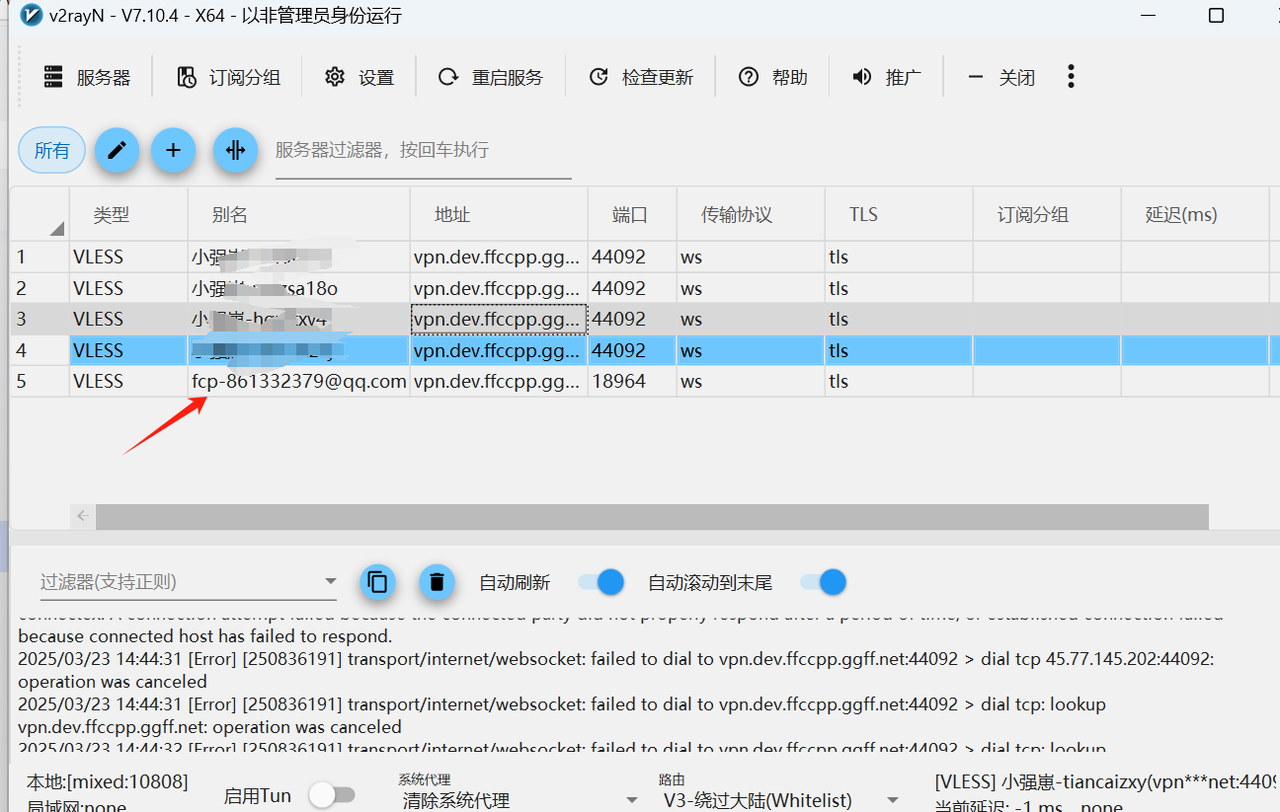
Task: Sort by the TLS column header
Action: [x=898, y=214]
